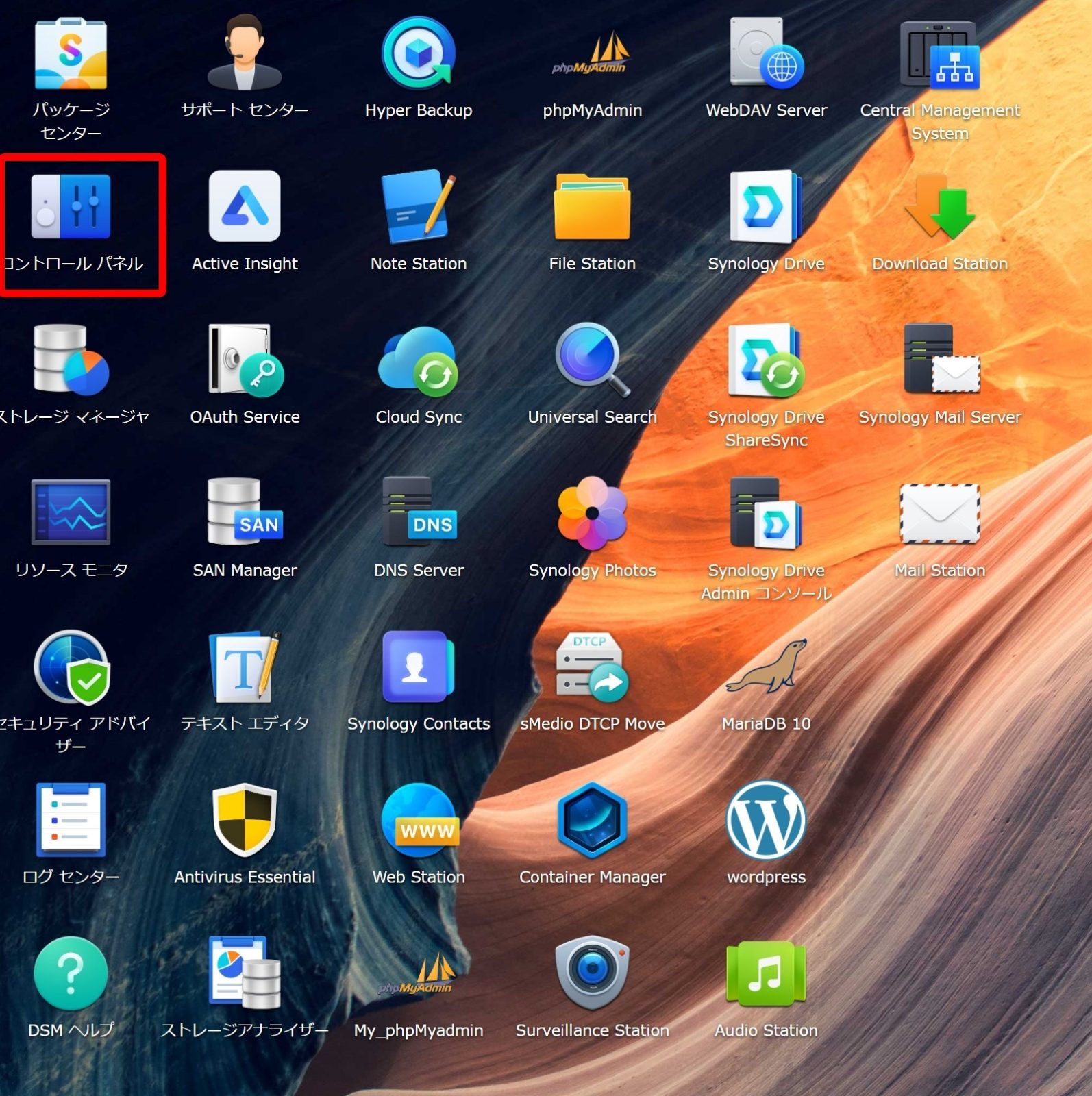
Task: Open Note Station app
Action: tap(418, 207)
